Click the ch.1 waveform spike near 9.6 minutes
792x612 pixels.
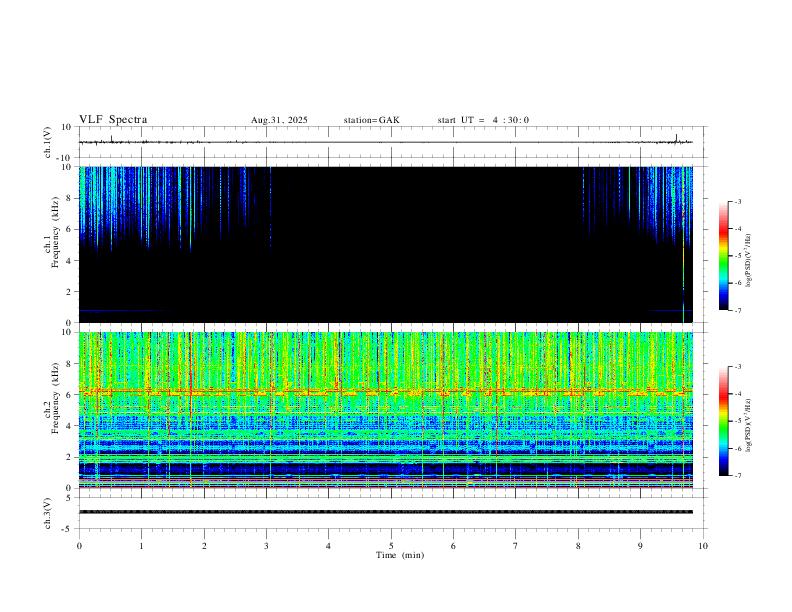click(x=676, y=137)
